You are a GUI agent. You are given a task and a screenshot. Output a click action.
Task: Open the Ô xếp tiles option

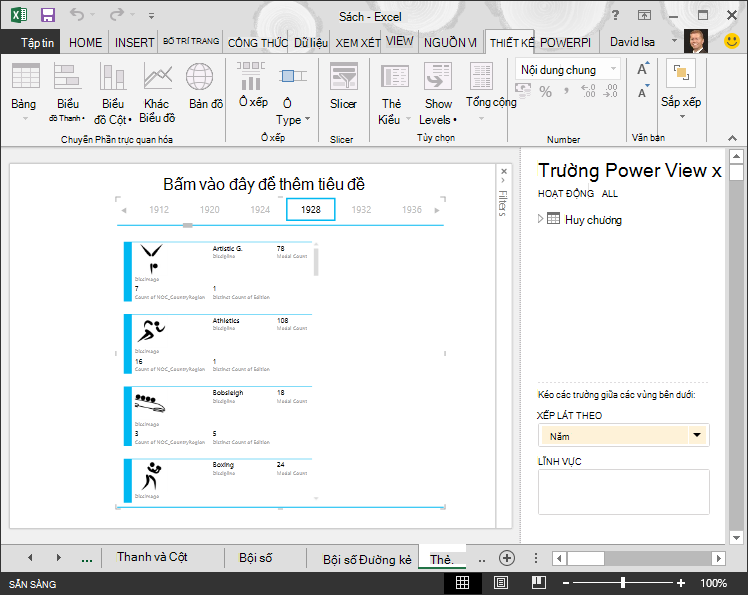click(x=252, y=86)
